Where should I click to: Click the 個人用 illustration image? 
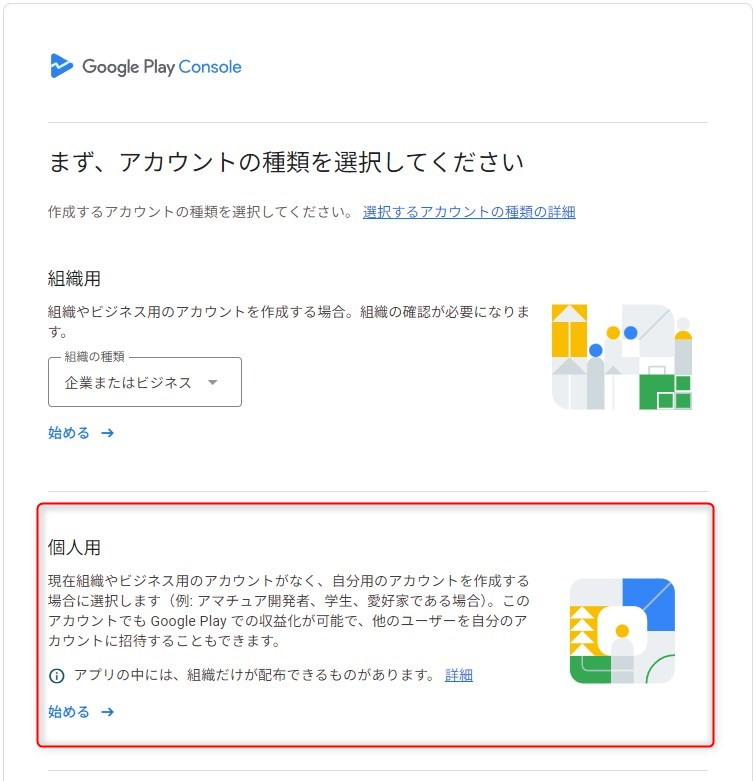click(x=621, y=630)
